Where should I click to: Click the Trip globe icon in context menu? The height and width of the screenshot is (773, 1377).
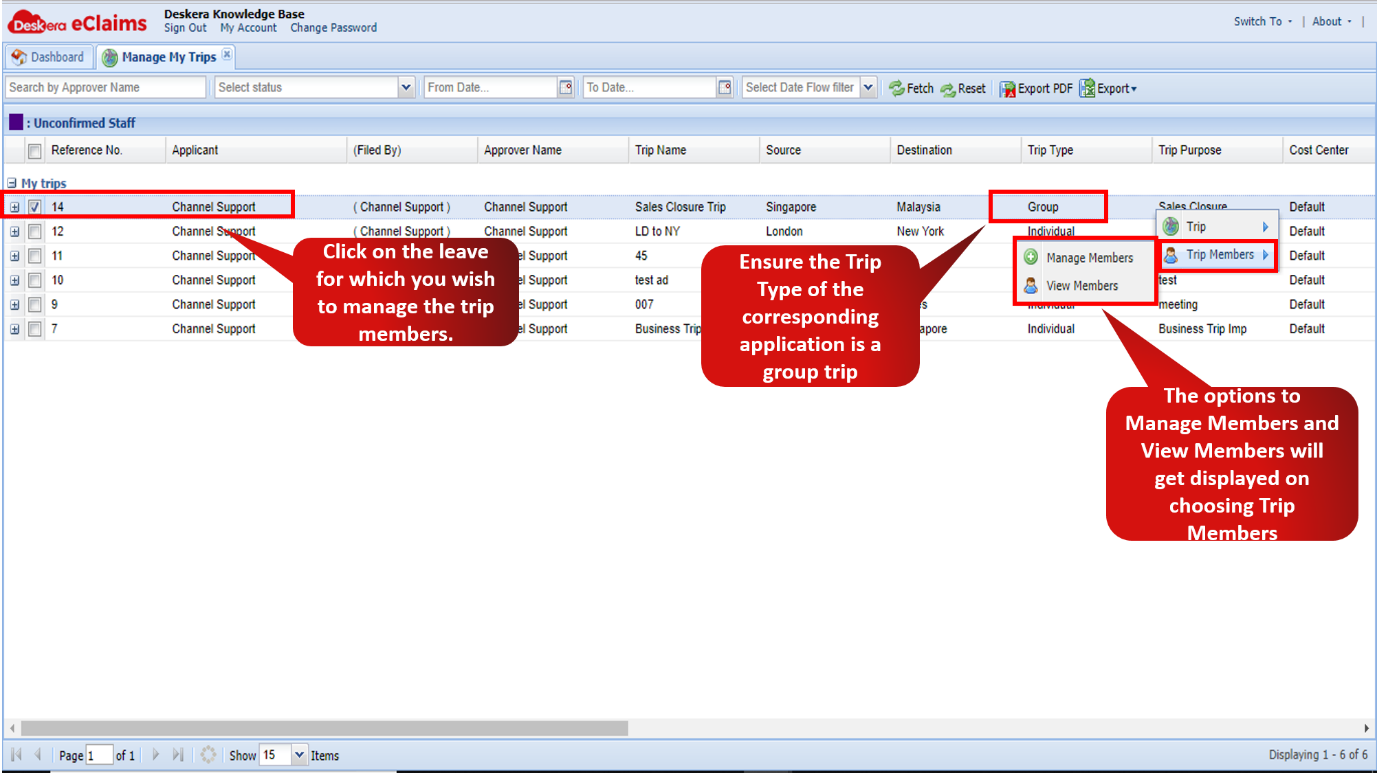pyautogui.click(x=1171, y=227)
